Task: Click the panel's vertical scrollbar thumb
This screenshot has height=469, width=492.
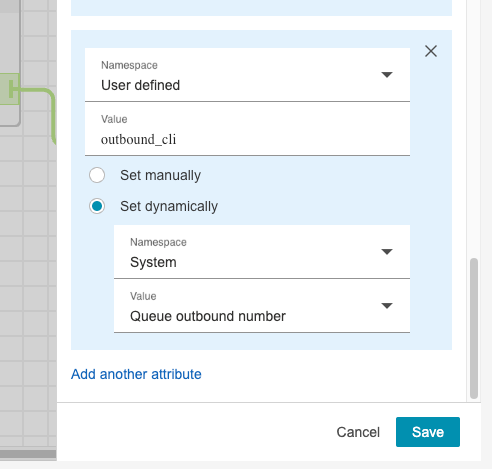Action: click(474, 328)
